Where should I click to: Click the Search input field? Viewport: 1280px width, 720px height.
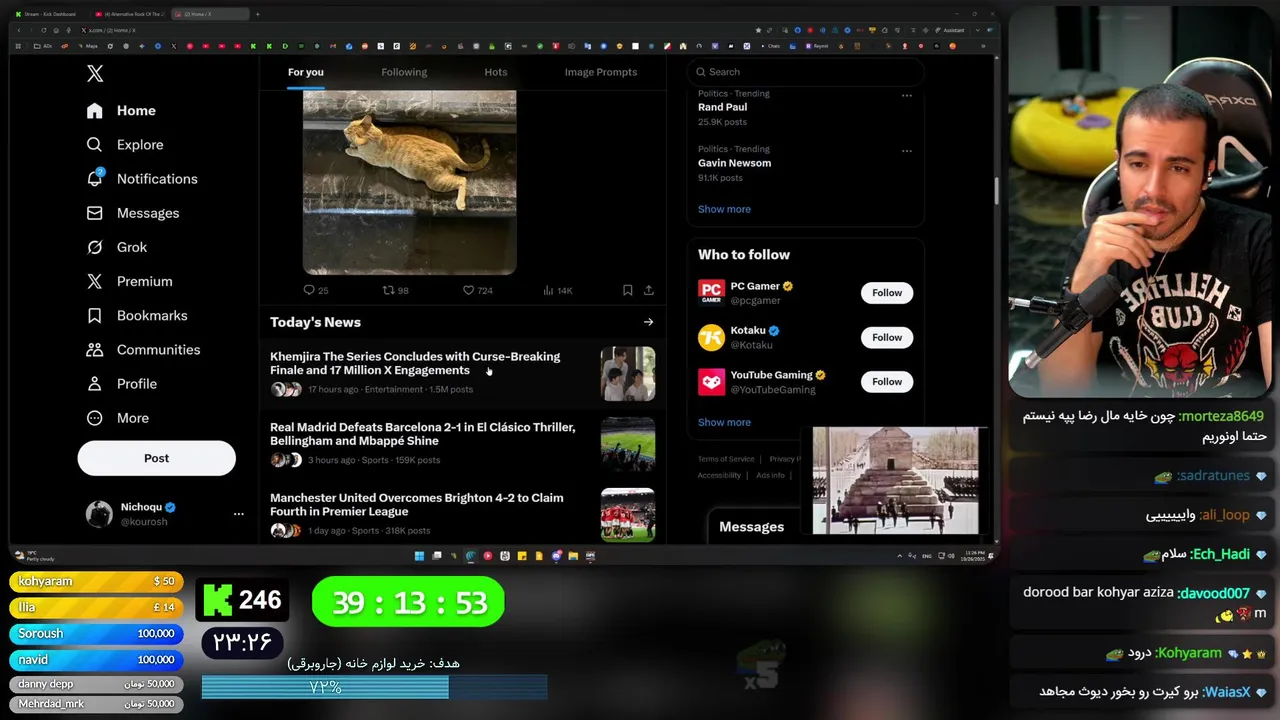point(805,72)
